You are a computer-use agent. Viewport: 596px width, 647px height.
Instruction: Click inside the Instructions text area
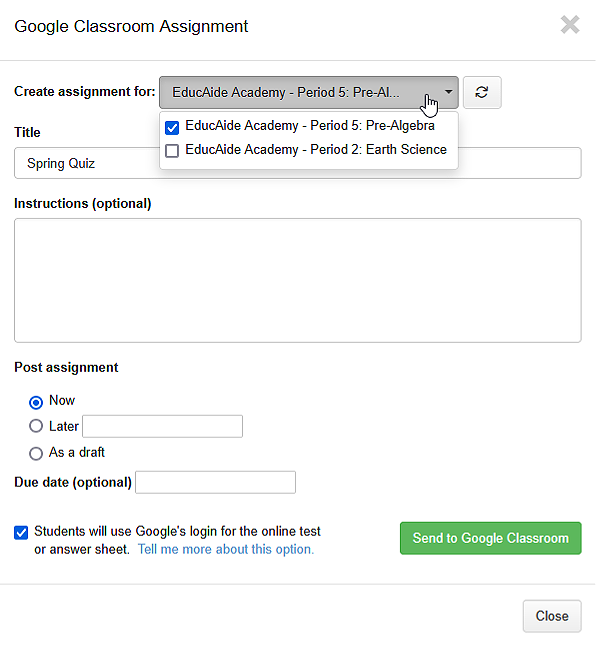(x=298, y=280)
